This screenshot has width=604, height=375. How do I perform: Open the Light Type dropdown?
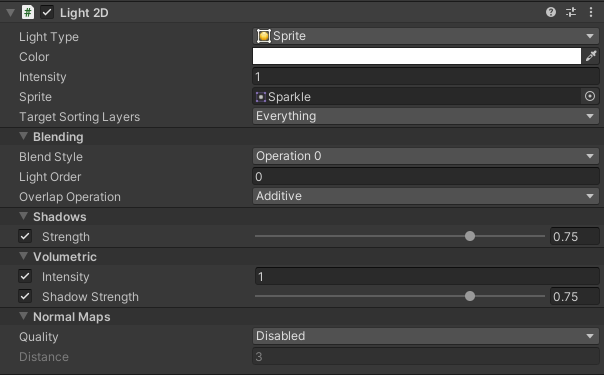[426, 36]
